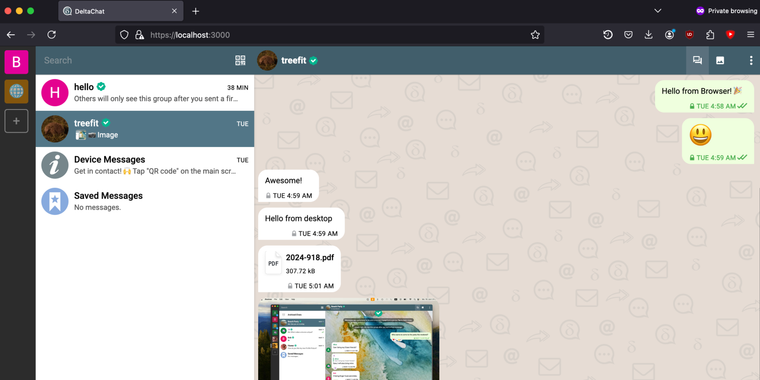Click the PDF file icon
This screenshot has height=380, width=760.
pos(273,263)
